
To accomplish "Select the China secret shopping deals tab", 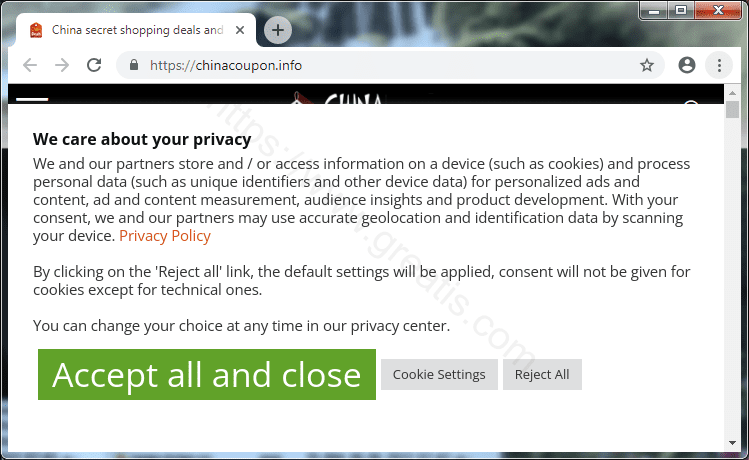I will point(130,31).
